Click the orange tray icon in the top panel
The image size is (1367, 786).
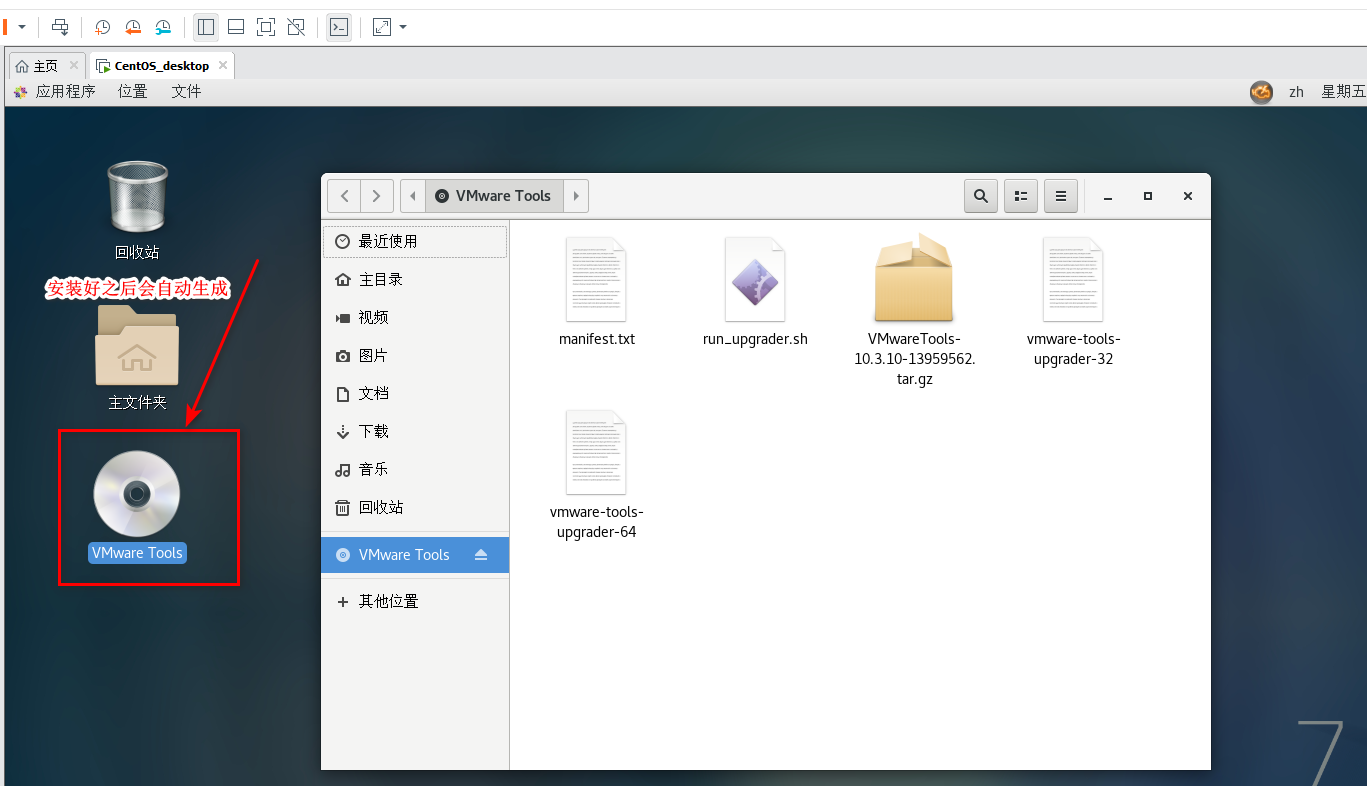tap(1262, 92)
